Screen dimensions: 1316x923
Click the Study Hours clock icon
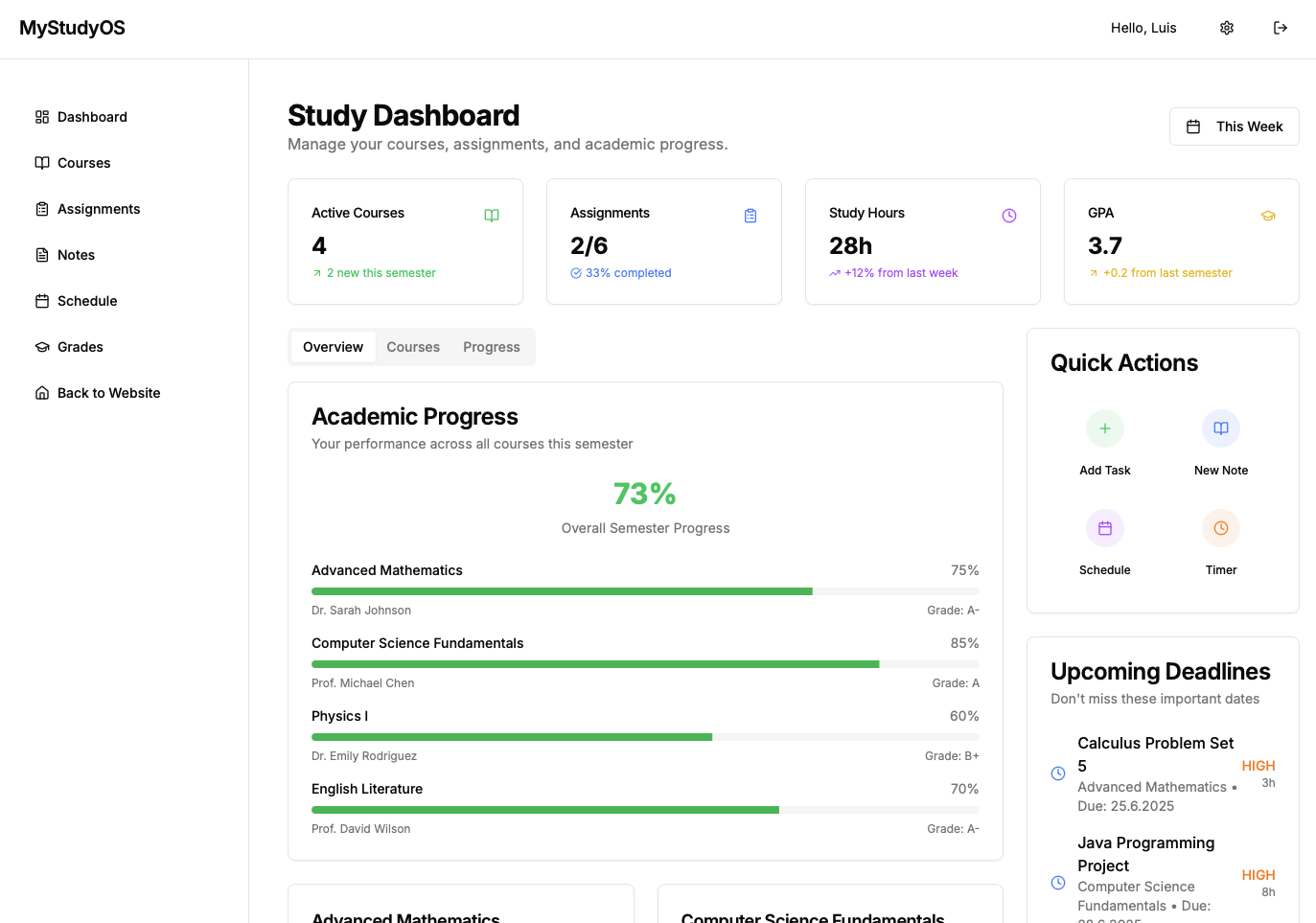click(1008, 216)
